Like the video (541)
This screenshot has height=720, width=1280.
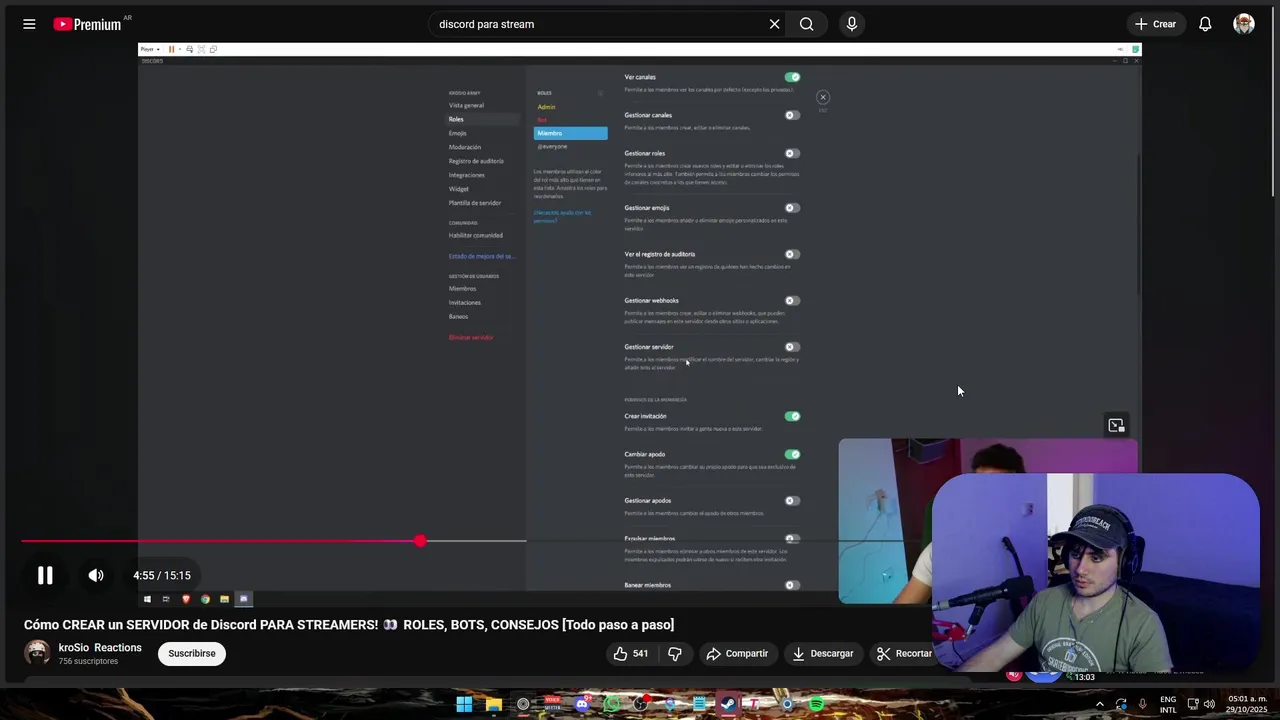point(630,653)
